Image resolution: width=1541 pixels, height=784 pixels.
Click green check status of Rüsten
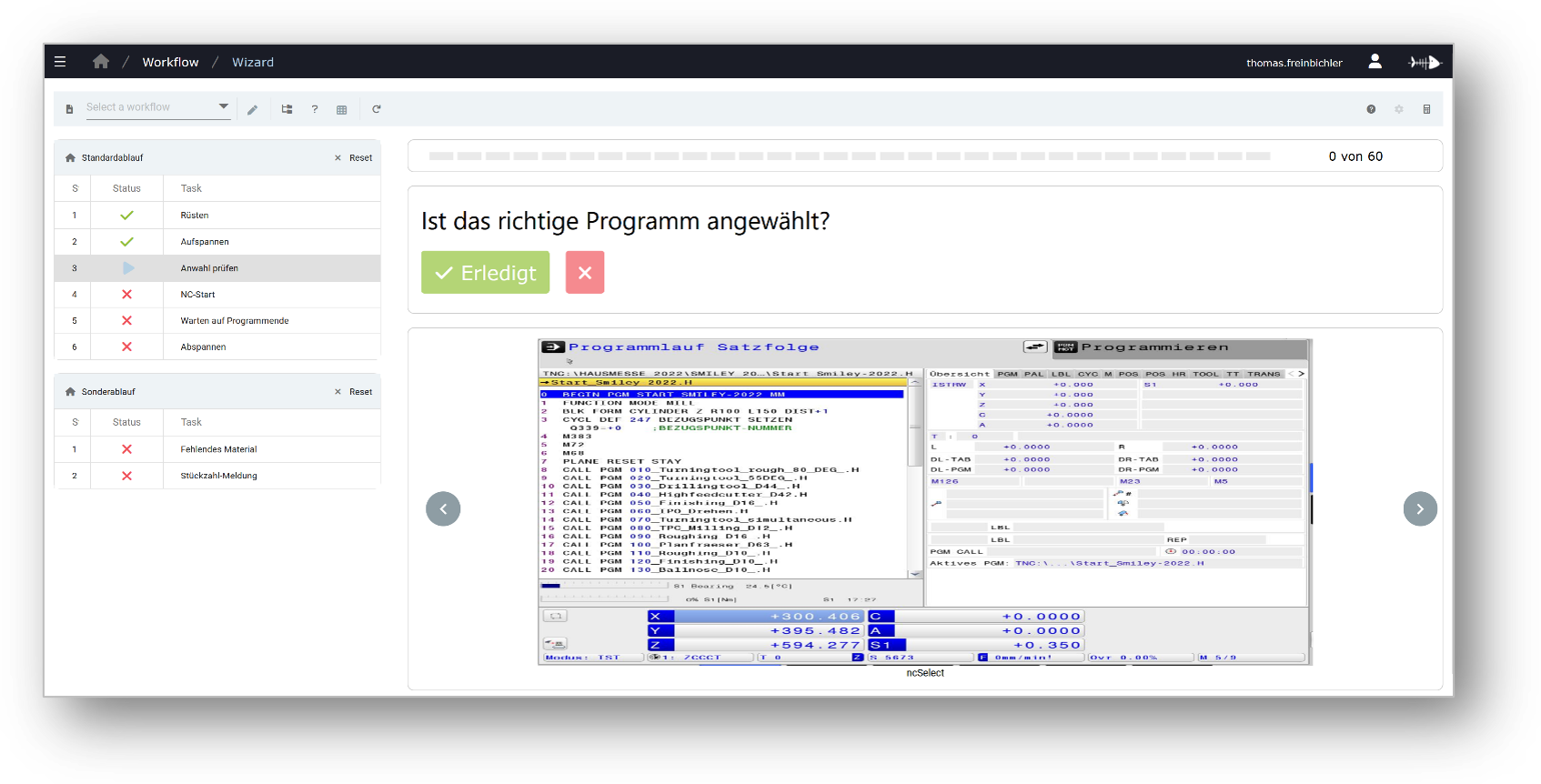126,216
